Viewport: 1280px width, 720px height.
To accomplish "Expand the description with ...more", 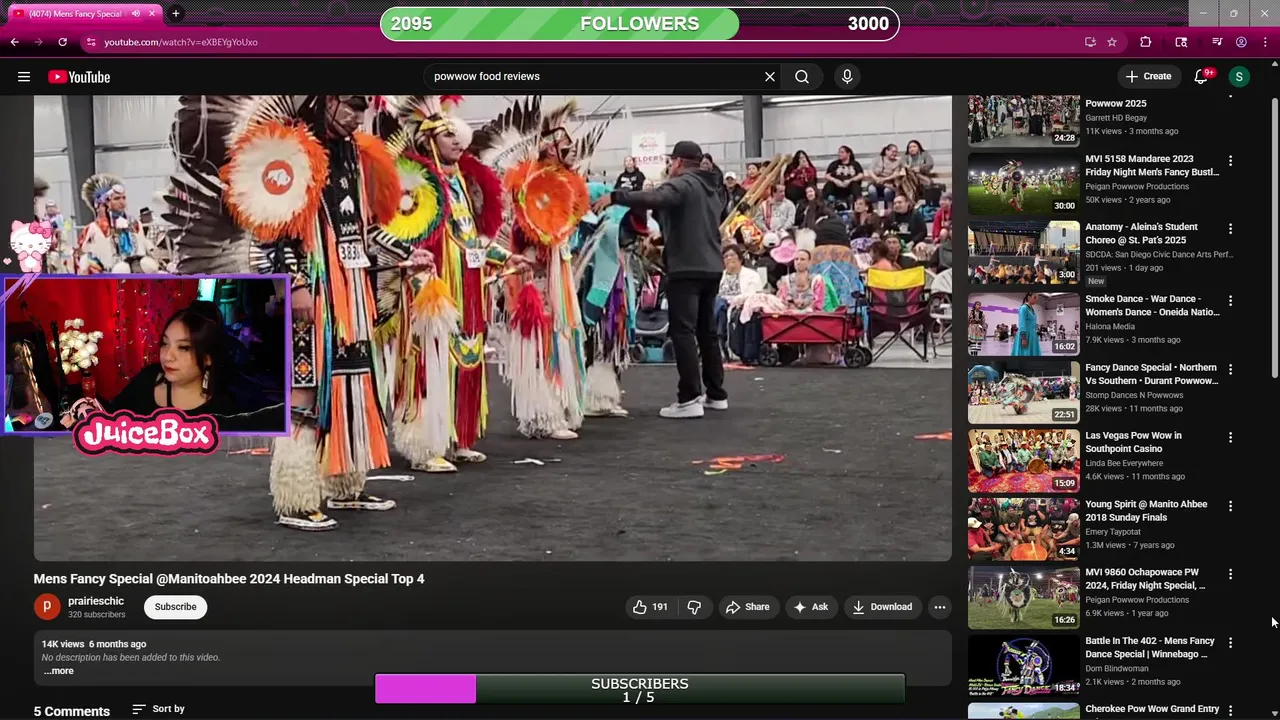I will point(58,671).
